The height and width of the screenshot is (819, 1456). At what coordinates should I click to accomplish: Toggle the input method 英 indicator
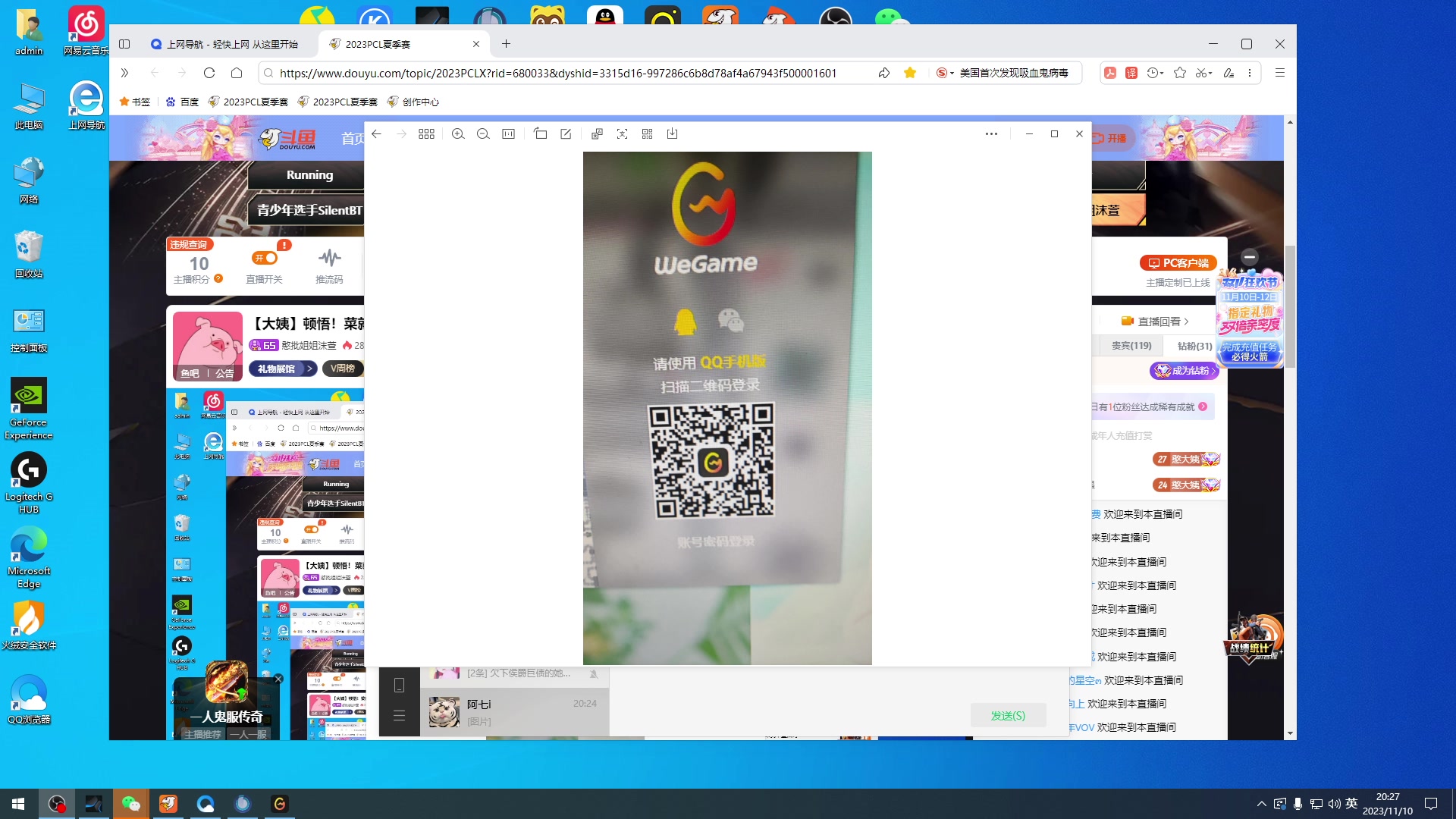[x=1352, y=804]
